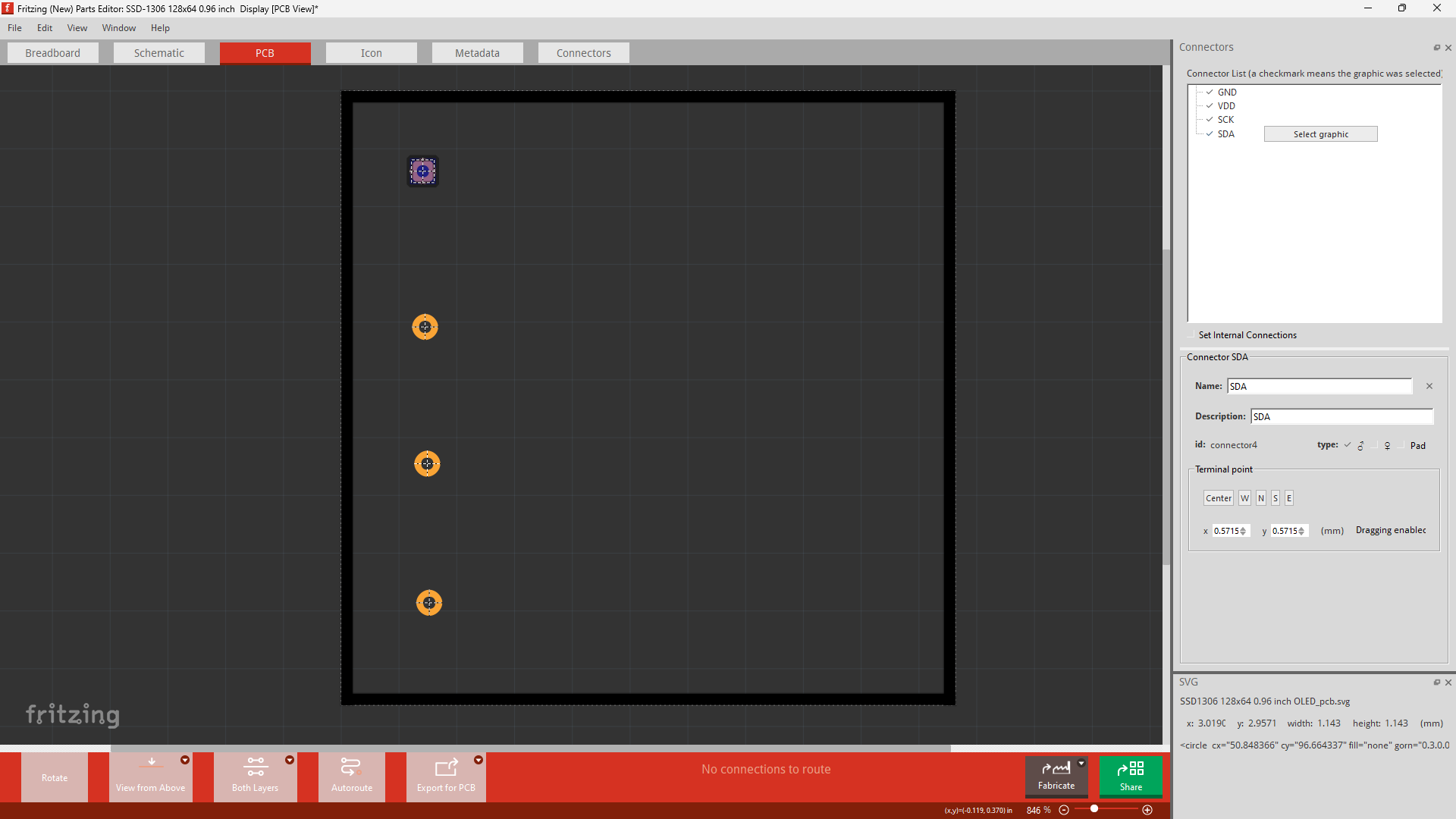Click the Rotate tool icon
The width and height of the screenshot is (1456, 819).
click(x=52, y=777)
